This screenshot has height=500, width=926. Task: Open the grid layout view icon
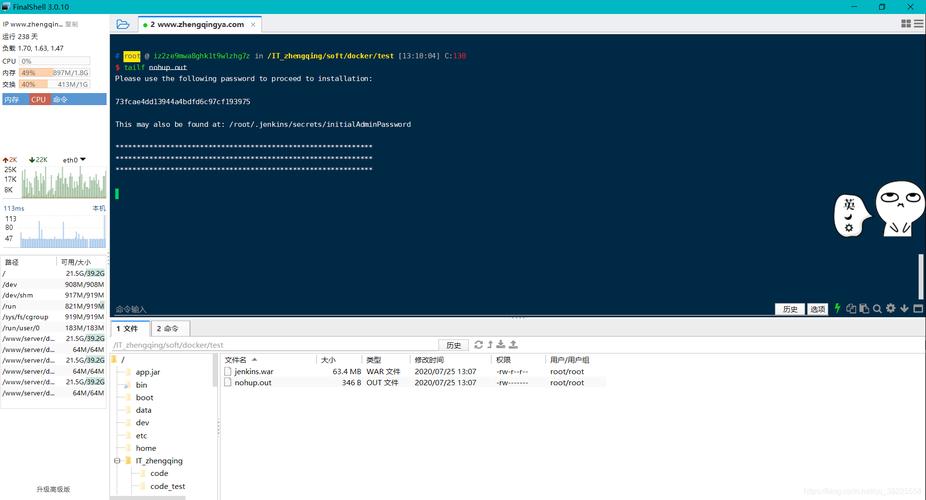[x=906, y=24]
